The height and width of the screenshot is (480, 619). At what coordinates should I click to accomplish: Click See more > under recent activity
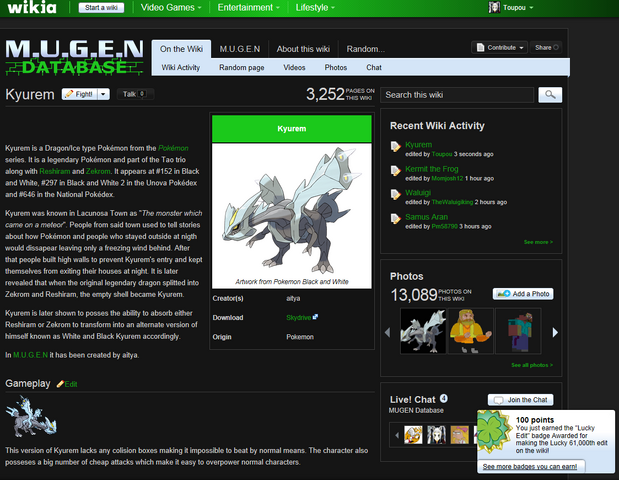click(538, 242)
